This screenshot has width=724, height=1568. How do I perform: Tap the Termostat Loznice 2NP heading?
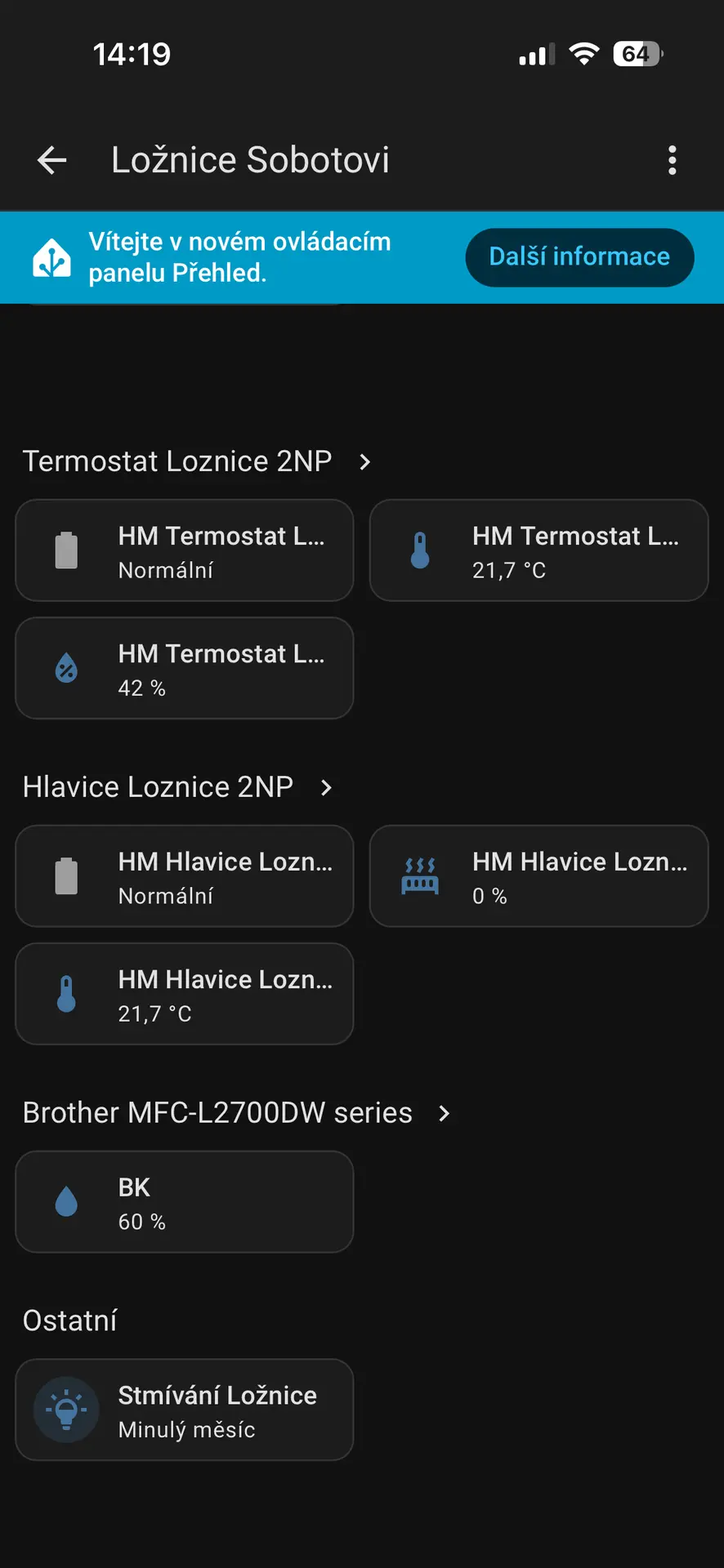coord(177,461)
